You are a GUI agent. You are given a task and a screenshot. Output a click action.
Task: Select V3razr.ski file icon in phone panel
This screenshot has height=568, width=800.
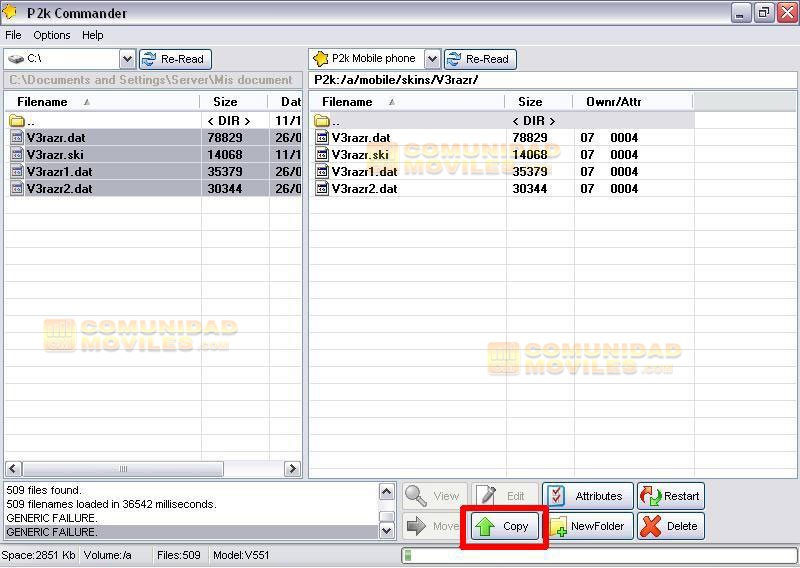[322, 155]
